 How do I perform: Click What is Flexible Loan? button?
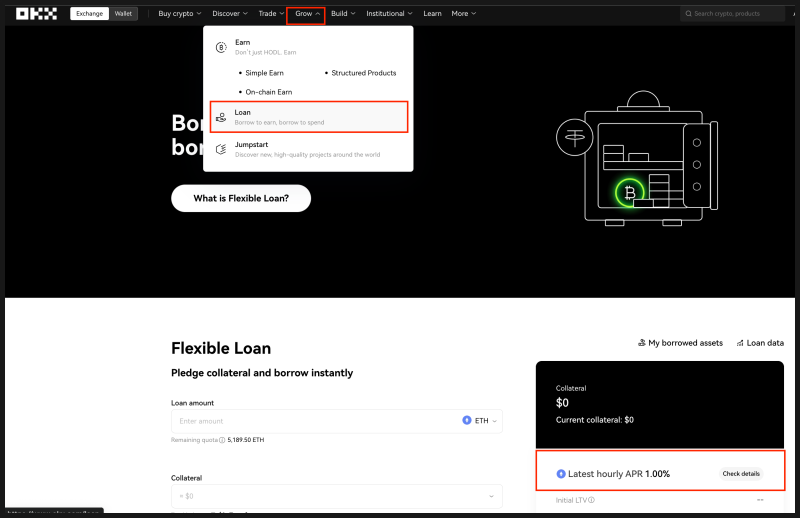pos(241,198)
